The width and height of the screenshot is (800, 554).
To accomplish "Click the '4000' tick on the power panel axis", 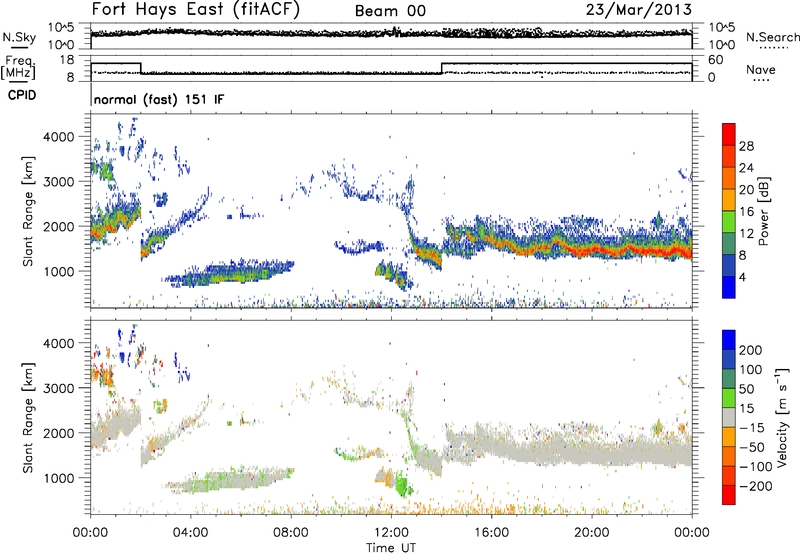I will [58, 137].
